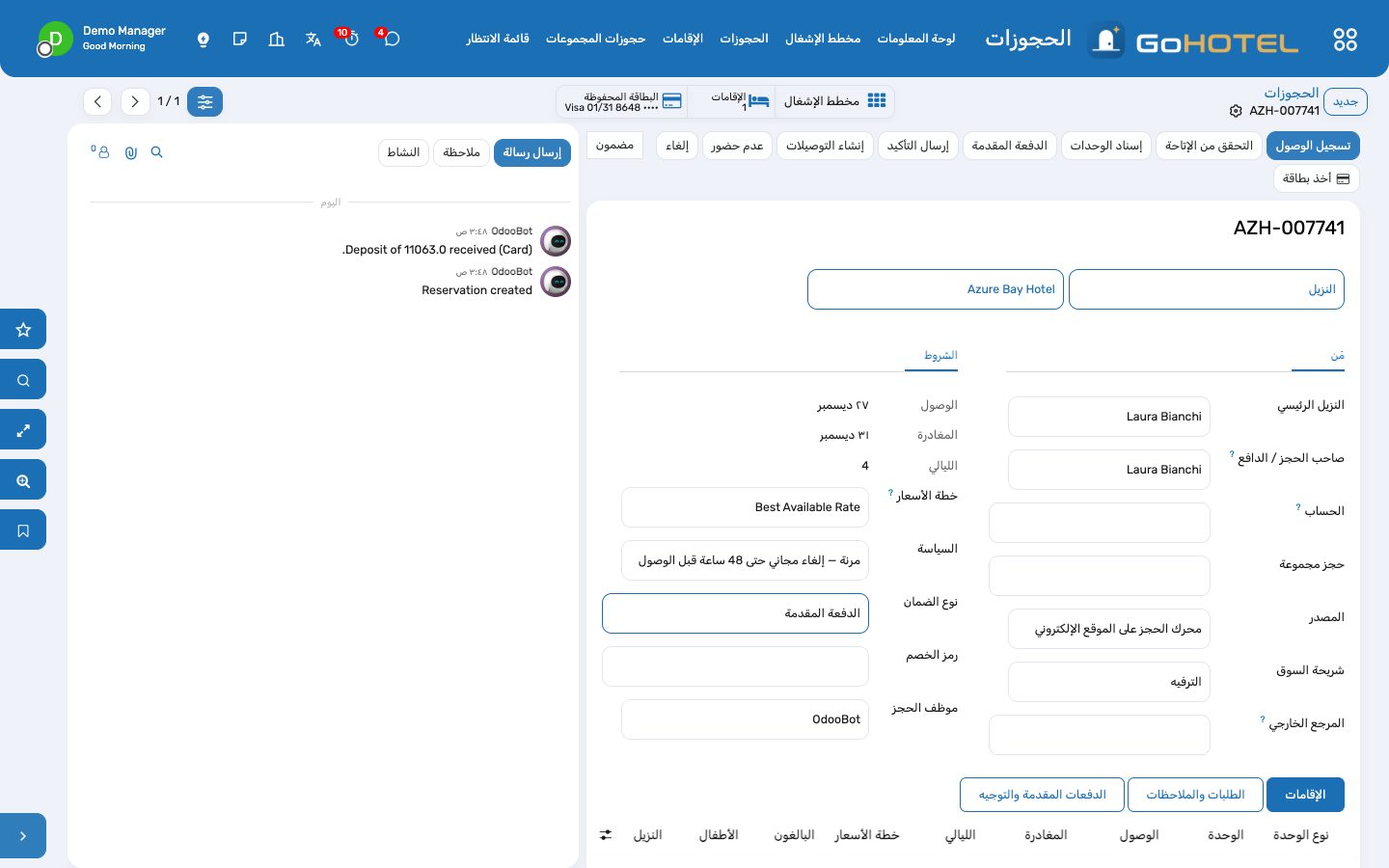Open the Best Available Rate plan dropdown
The width and height of the screenshot is (1389, 868).
tap(745, 507)
